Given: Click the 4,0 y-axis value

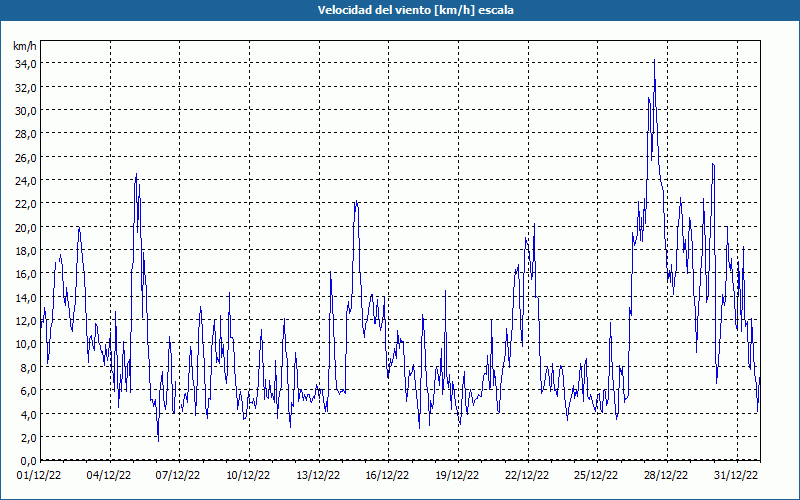Looking at the screenshot, I should pos(29,414).
